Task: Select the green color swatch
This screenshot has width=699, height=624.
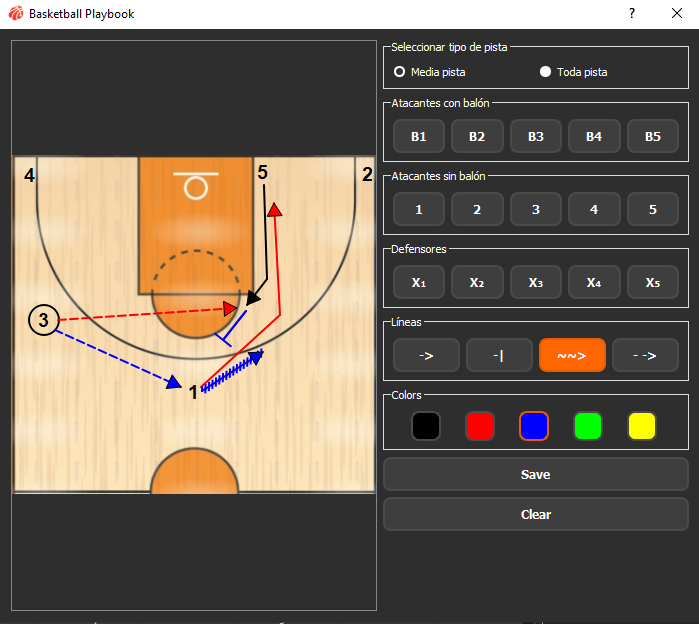Action: click(x=588, y=427)
